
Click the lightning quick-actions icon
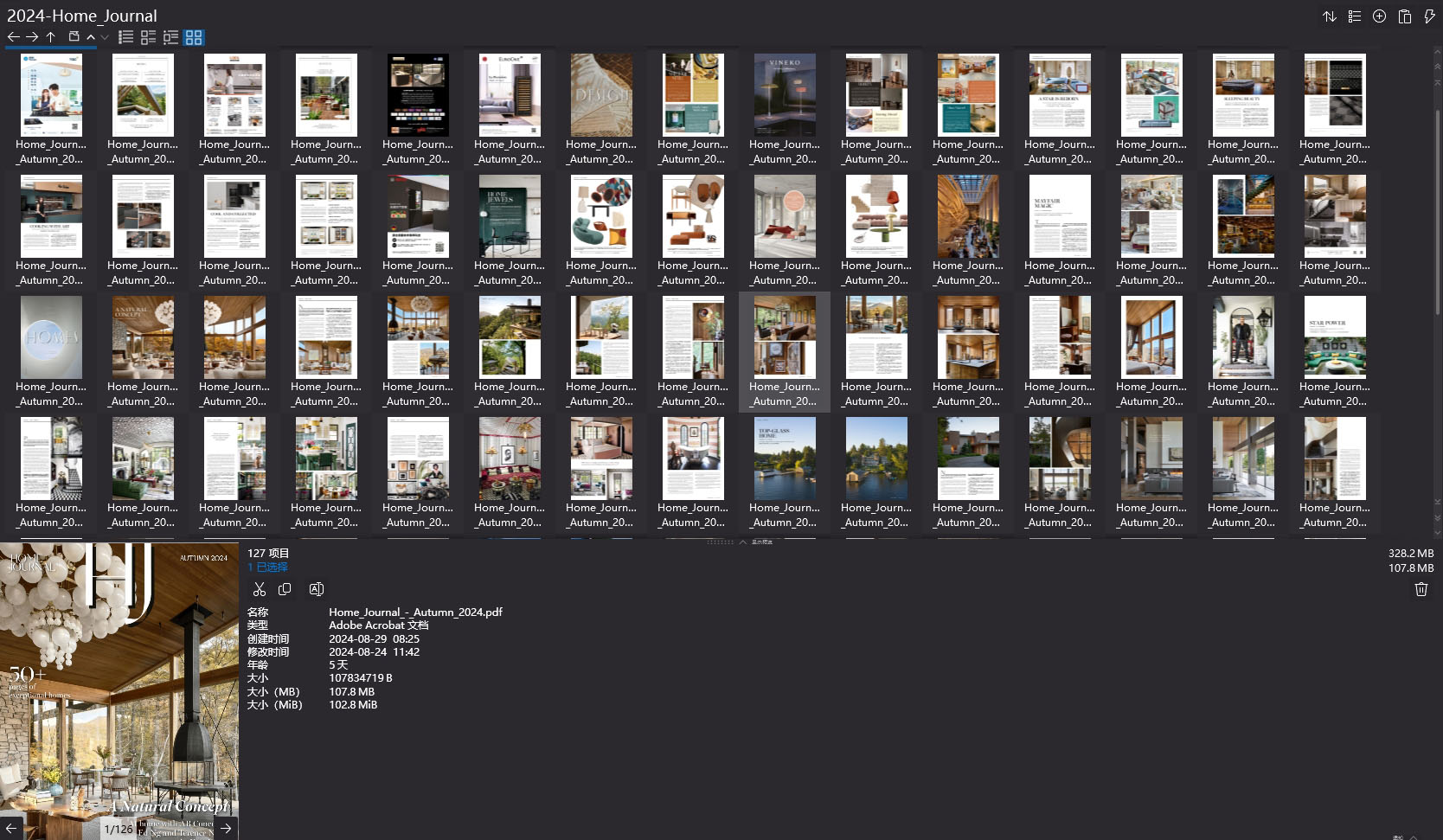coord(1429,16)
